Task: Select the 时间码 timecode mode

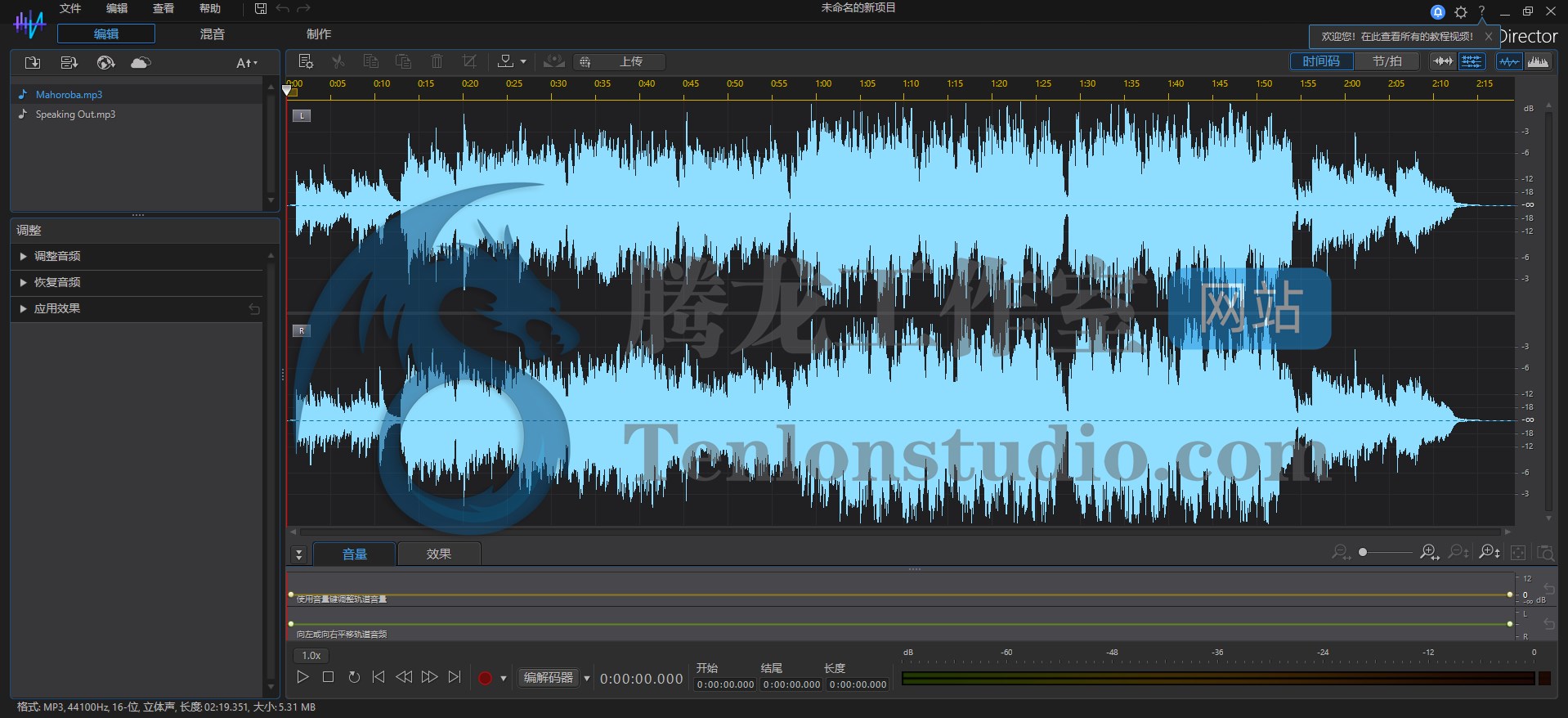Action: (x=1321, y=61)
